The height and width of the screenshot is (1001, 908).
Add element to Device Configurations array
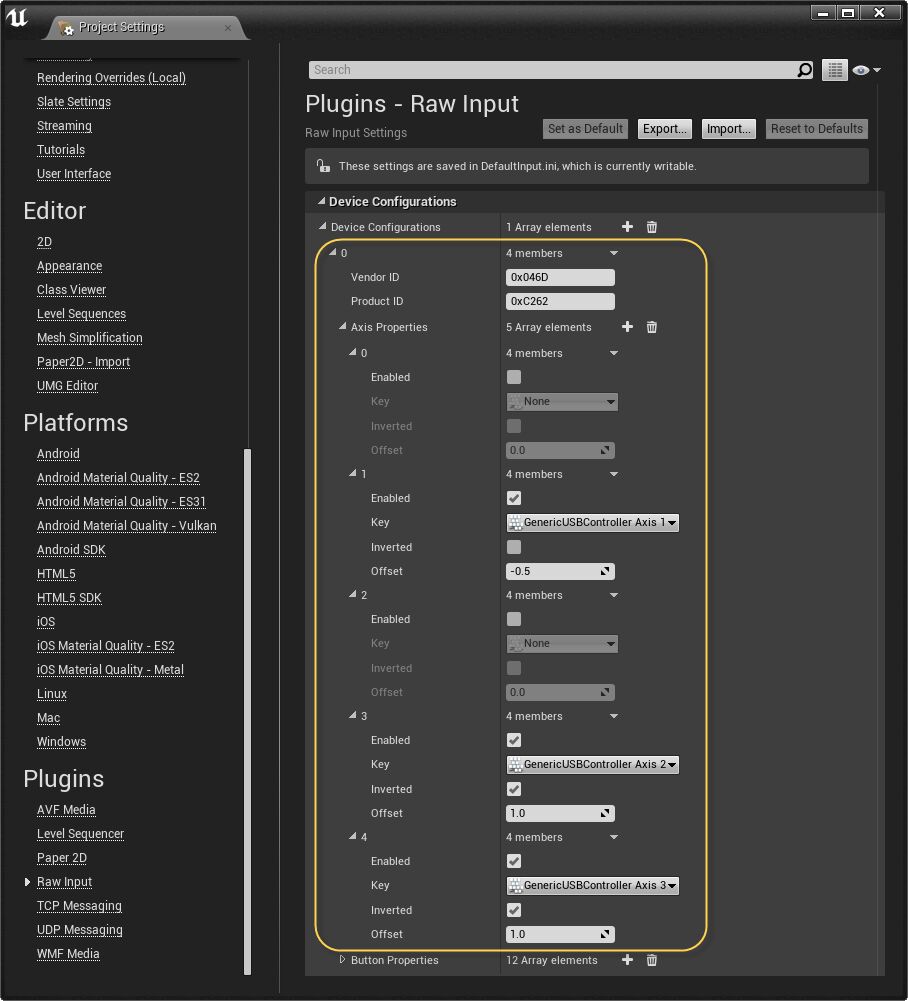[x=628, y=227]
